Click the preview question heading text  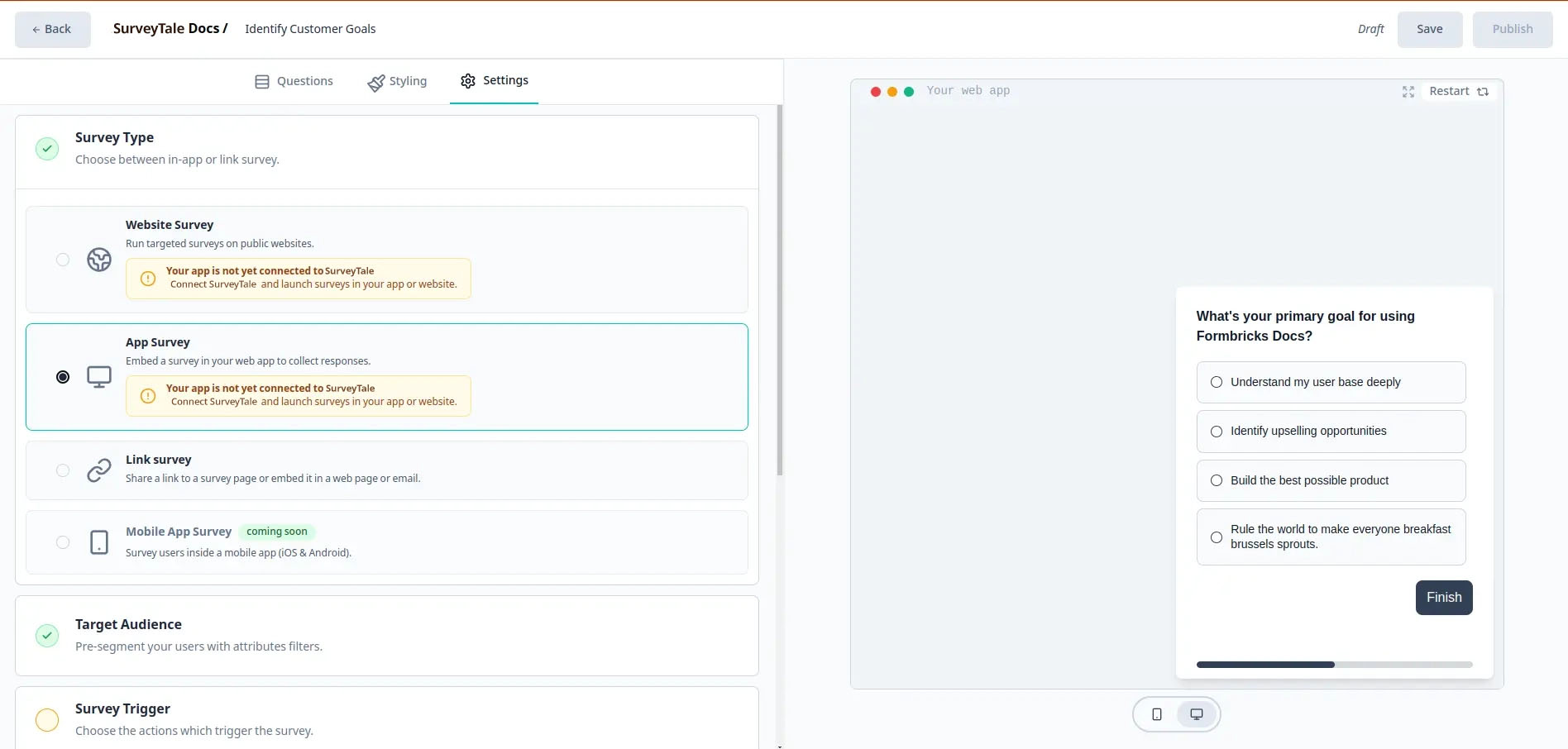[x=1305, y=326]
